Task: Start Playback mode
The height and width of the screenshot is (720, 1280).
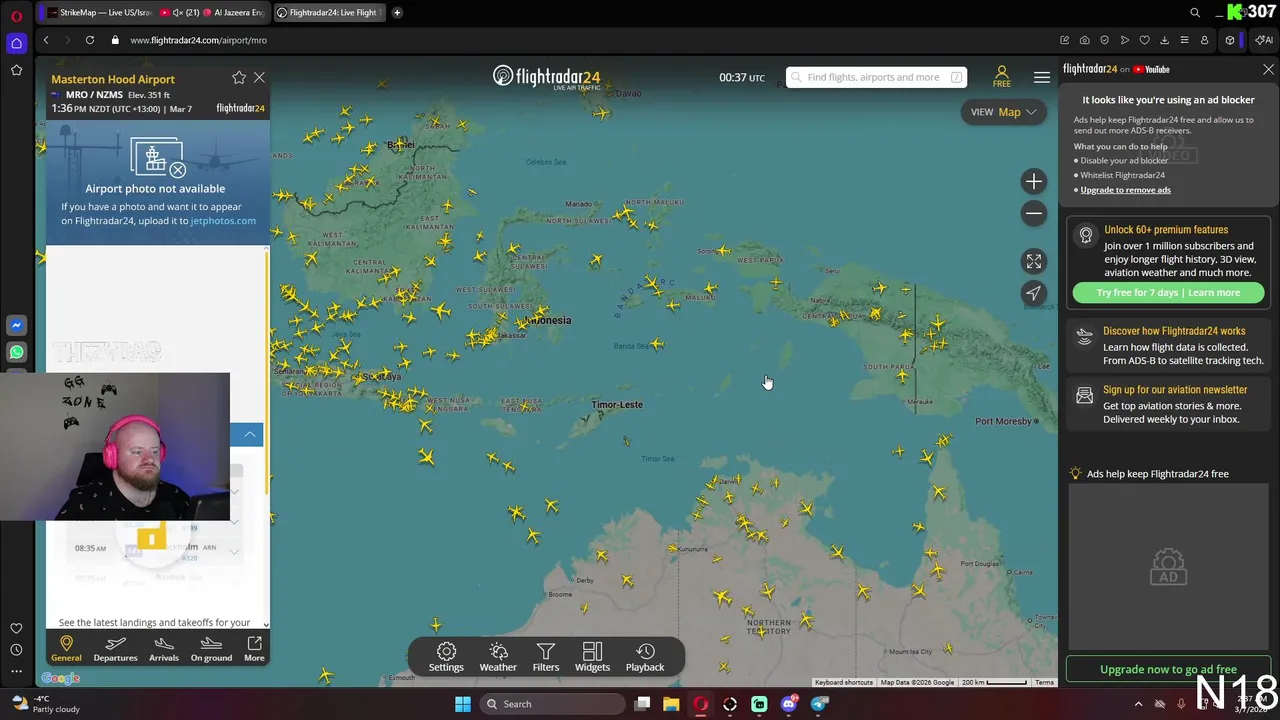Action: 645,657
